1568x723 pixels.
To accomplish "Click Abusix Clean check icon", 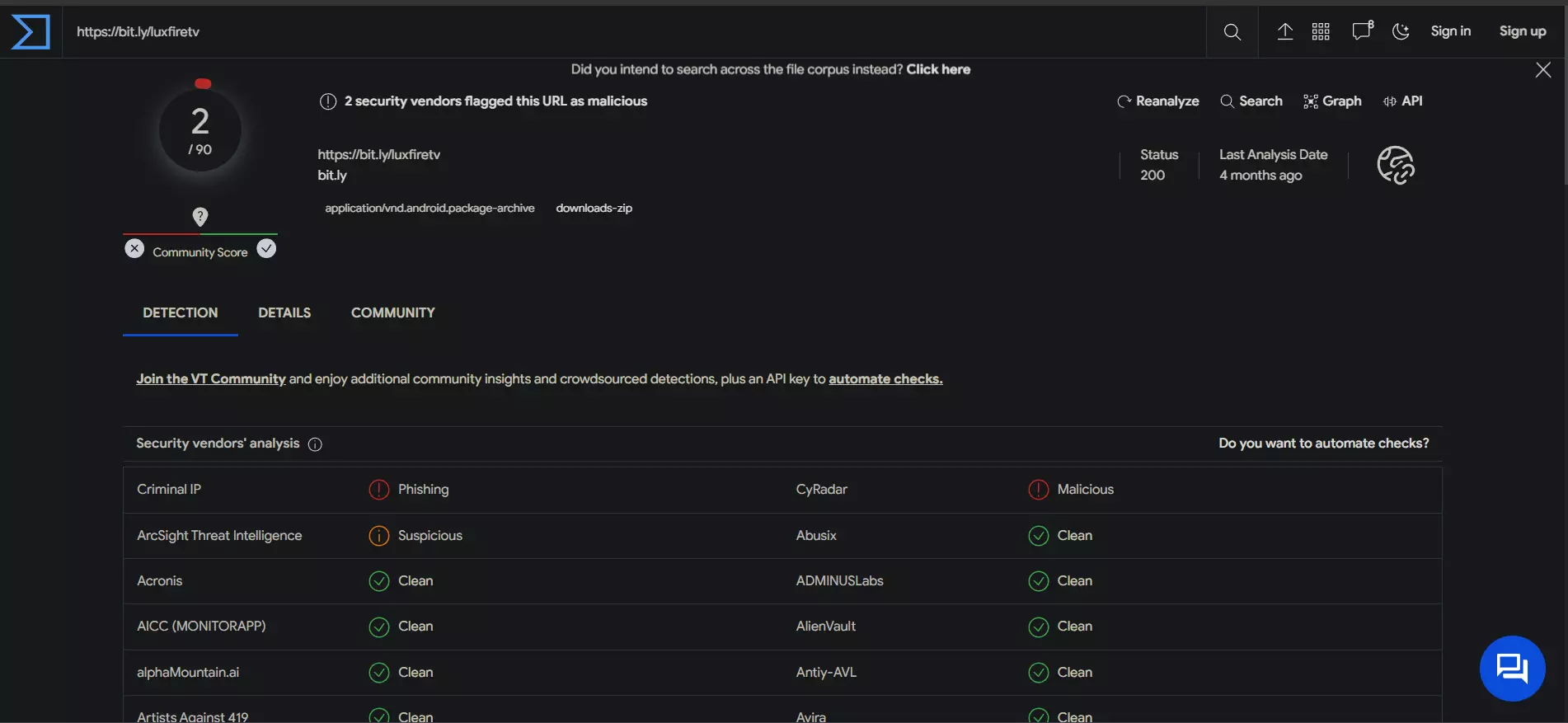I will [x=1038, y=536].
